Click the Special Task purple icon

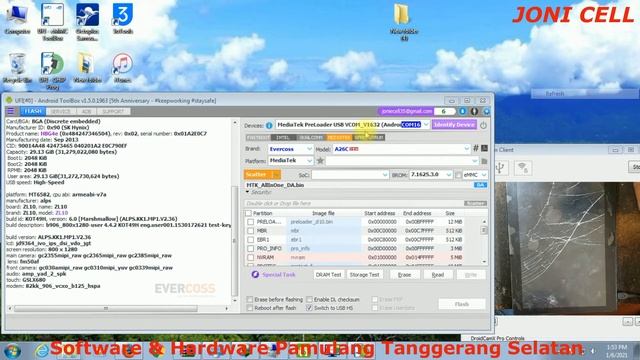point(255,274)
